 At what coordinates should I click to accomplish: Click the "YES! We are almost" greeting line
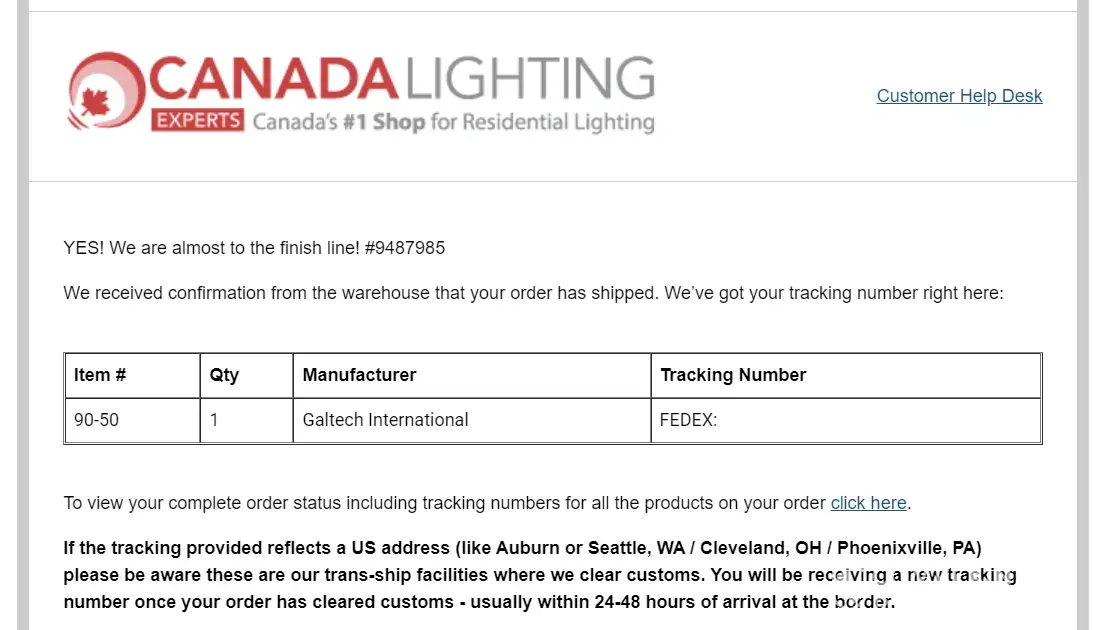[210, 247]
